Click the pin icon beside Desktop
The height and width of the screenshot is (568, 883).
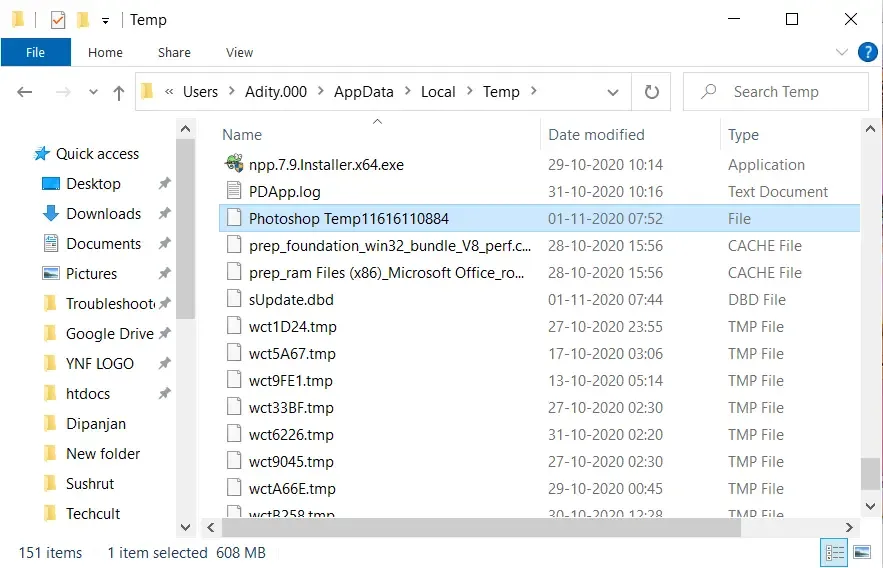pyautogui.click(x=164, y=184)
